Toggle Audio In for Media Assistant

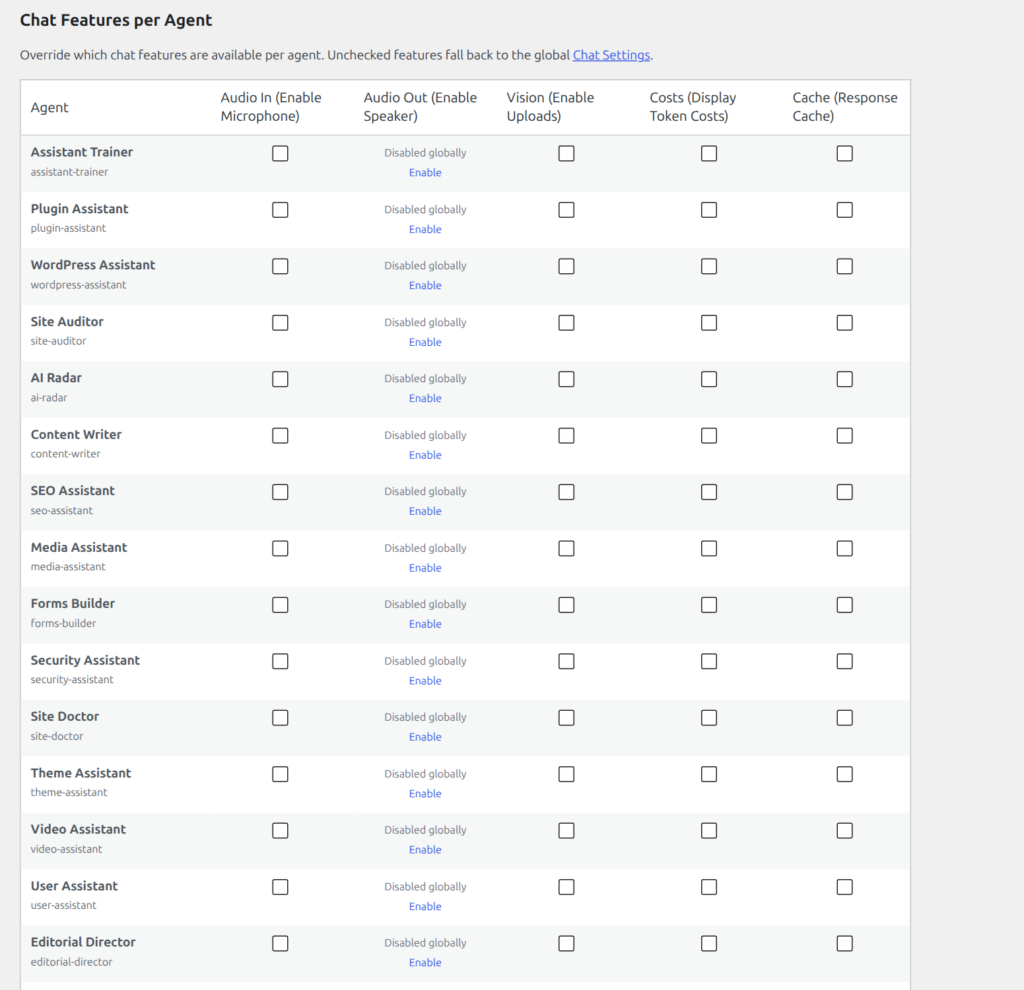click(x=280, y=549)
